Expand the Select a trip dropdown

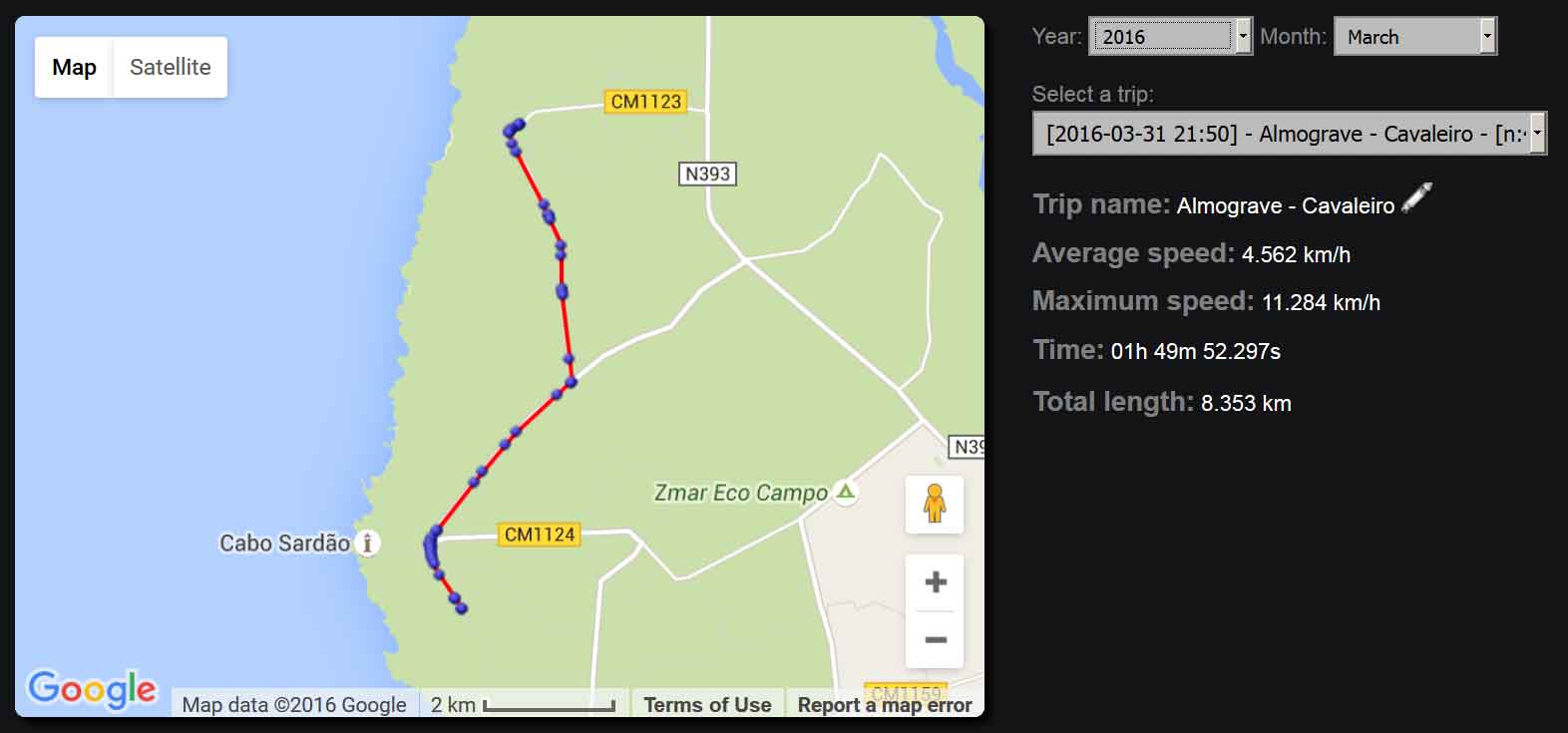point(1290,134)
